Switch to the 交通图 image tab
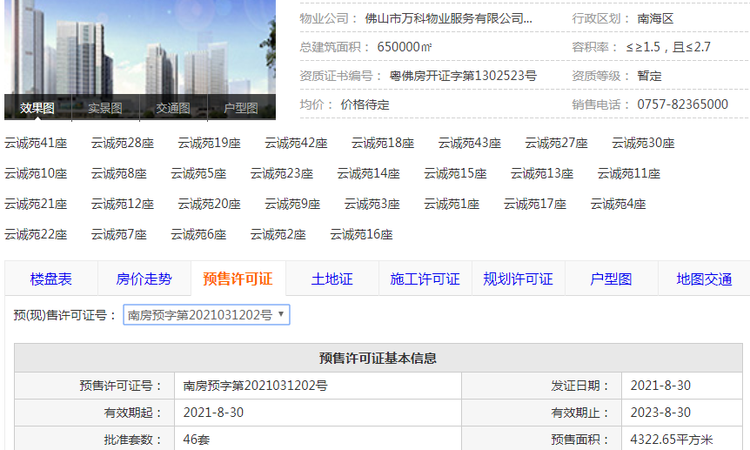Viewport: 750px width, 450px height. [173, 108]
